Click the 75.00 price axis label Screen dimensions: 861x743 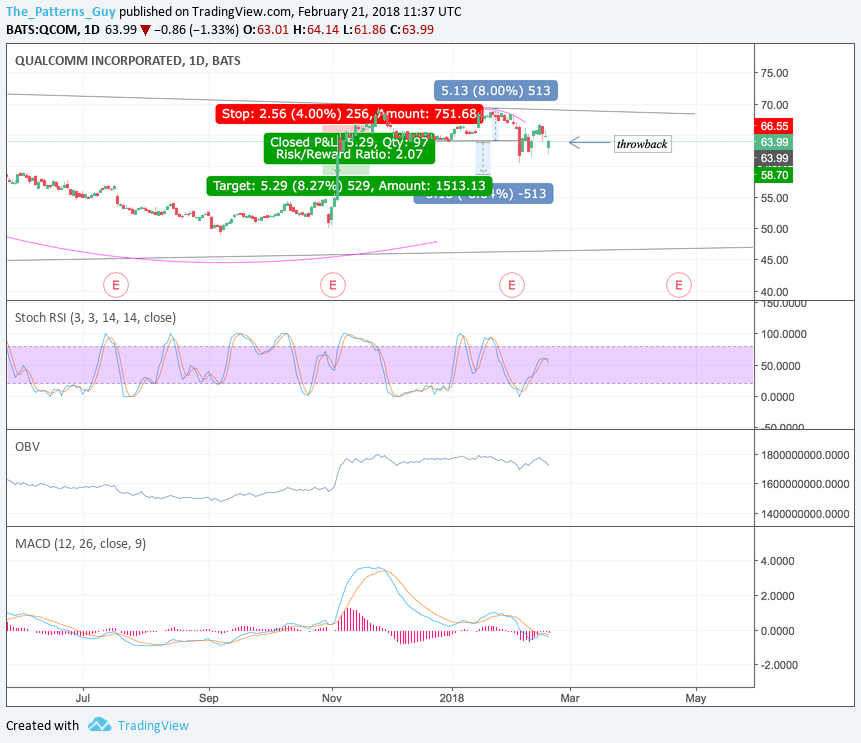(774, 73)
